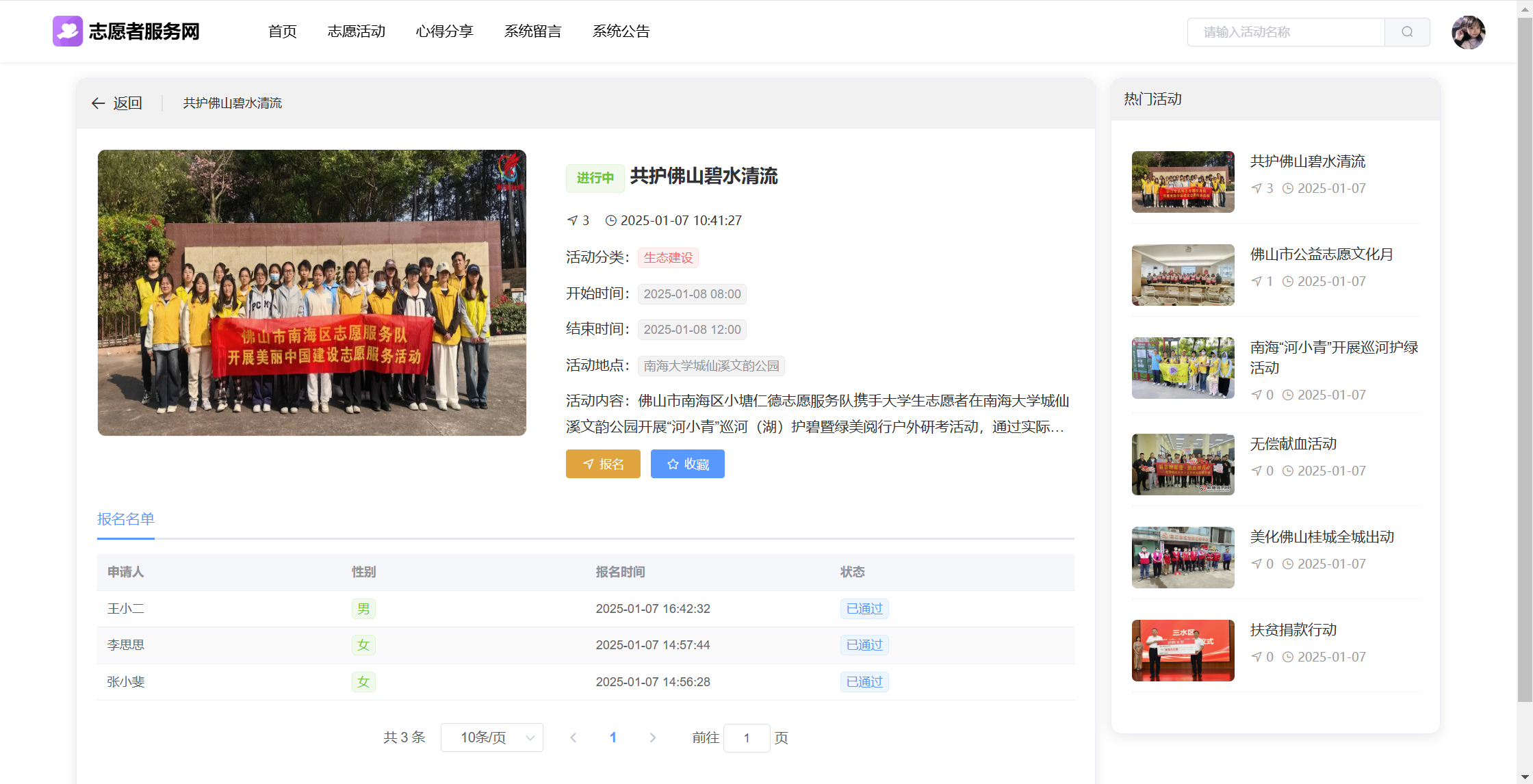
Task: Click the 报名 sign-up button
Action: tap(603, 464)
